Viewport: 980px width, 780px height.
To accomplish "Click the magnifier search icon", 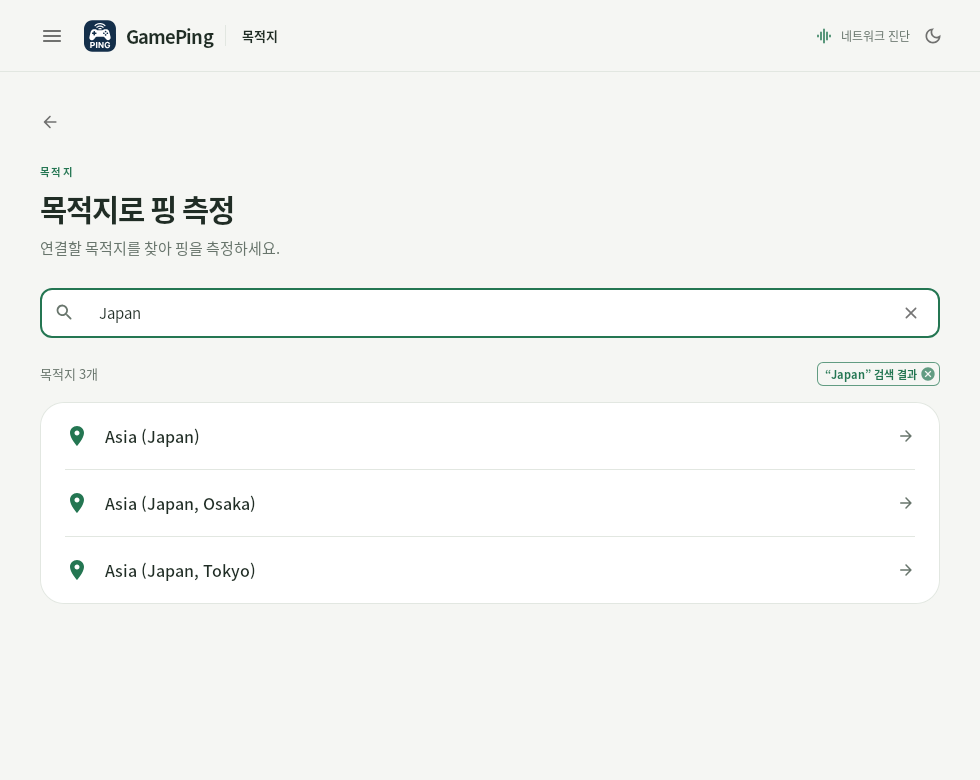I will [x=64, y=312].
